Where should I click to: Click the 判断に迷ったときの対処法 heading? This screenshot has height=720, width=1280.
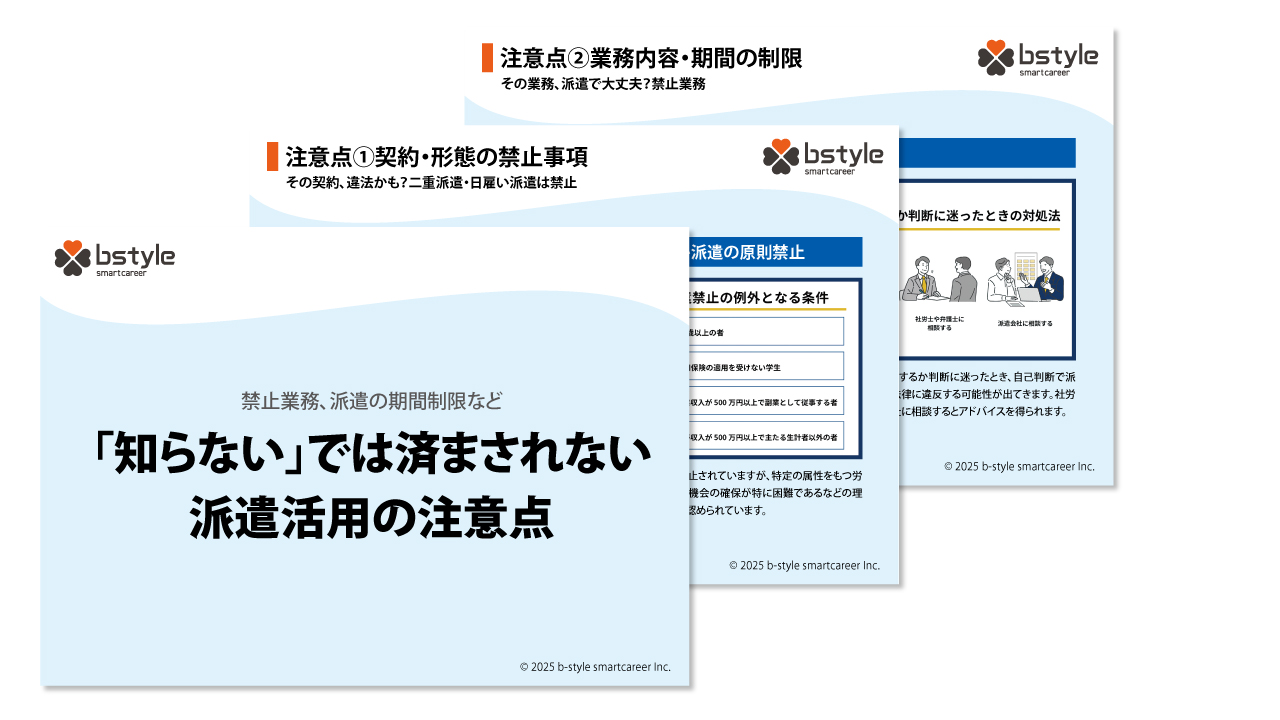pyautogui.click(x=980, y=215)
